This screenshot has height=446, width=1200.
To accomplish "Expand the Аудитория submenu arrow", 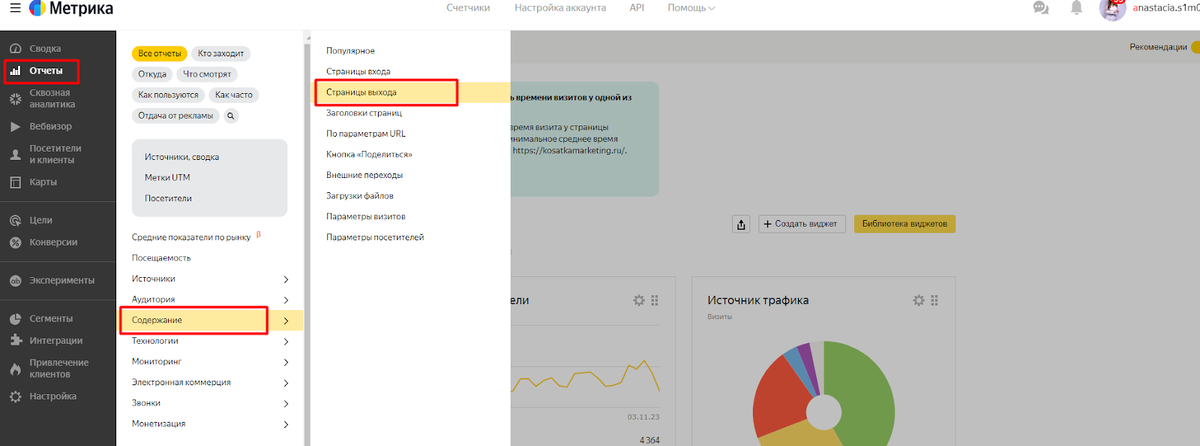I will (286, 300).
